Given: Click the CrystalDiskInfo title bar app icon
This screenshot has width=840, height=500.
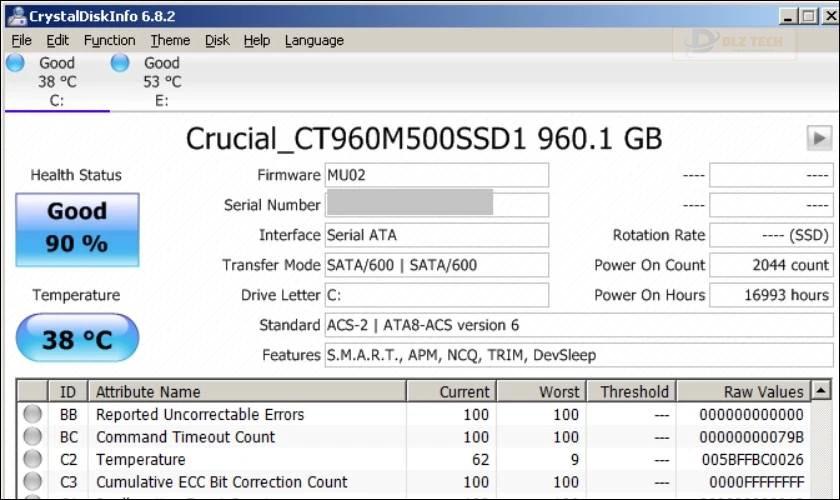Looking at the screenshot, I should click(x=16, y=16).
